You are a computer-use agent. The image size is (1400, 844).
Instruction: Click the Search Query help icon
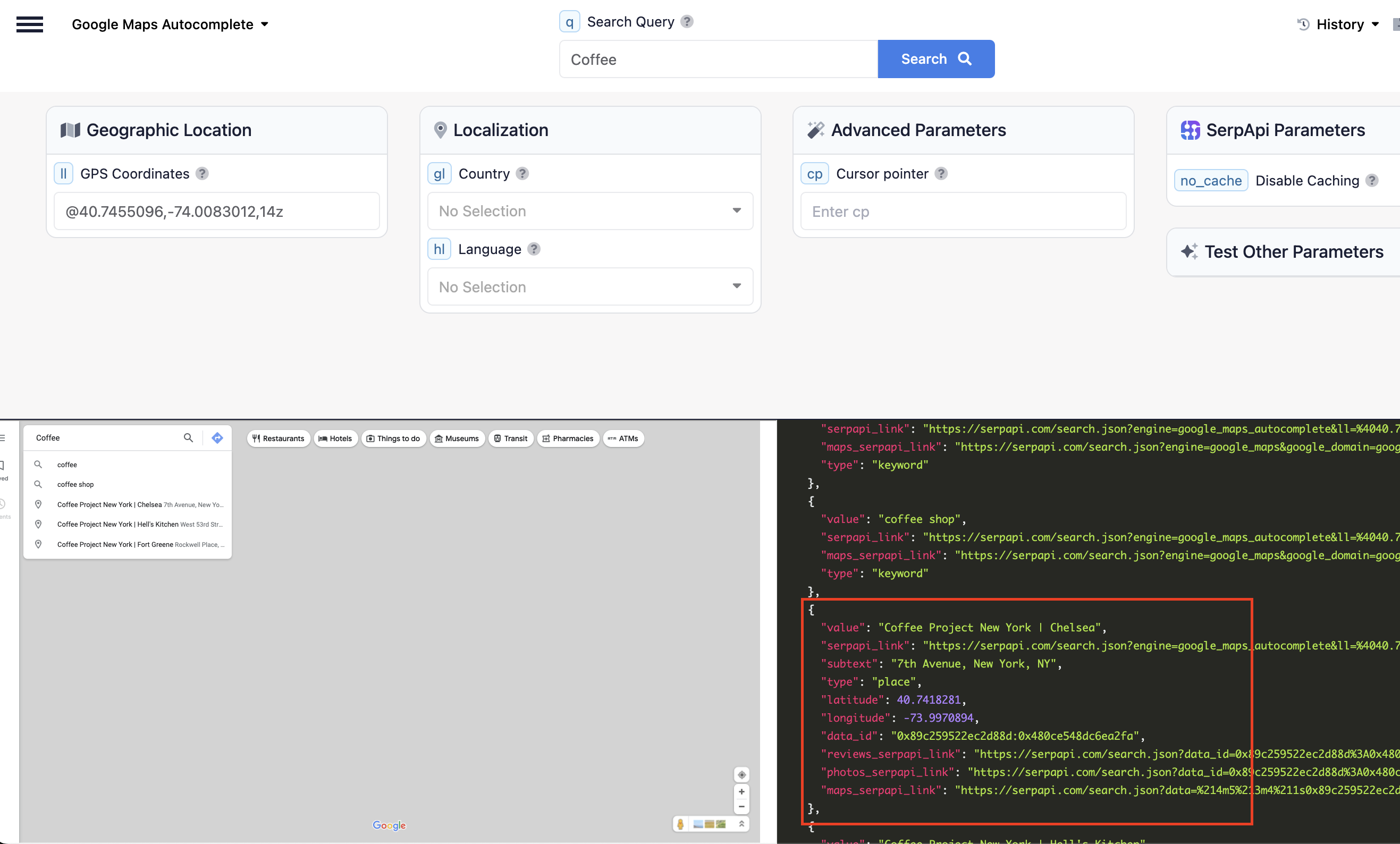click(x=687, y=22)
